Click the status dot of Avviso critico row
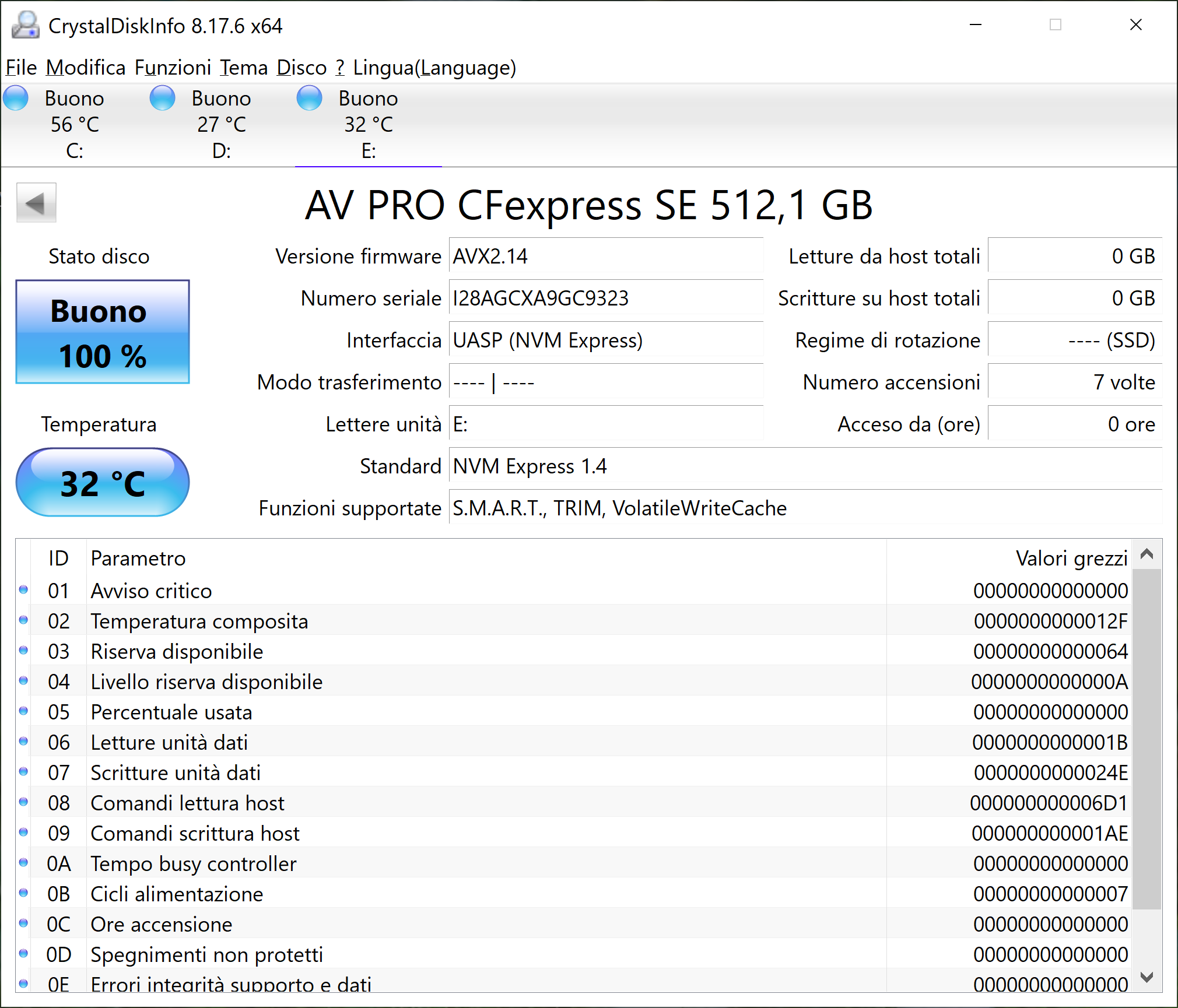Screen dimensions: 1178x1008 pos(23,589)
